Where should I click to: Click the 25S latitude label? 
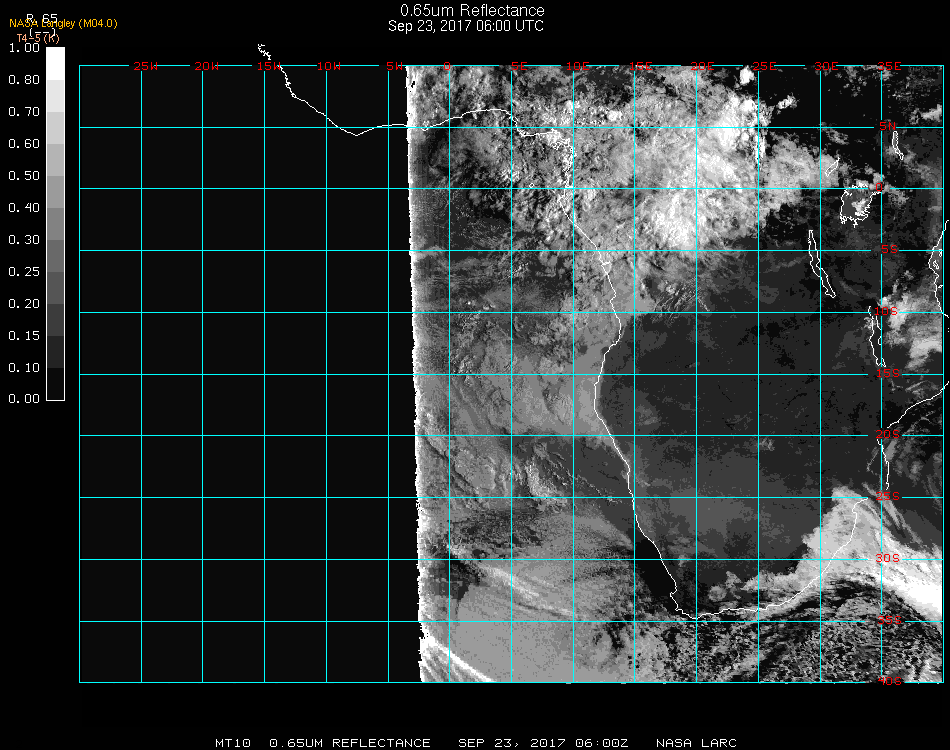click(x=888, y=497)
